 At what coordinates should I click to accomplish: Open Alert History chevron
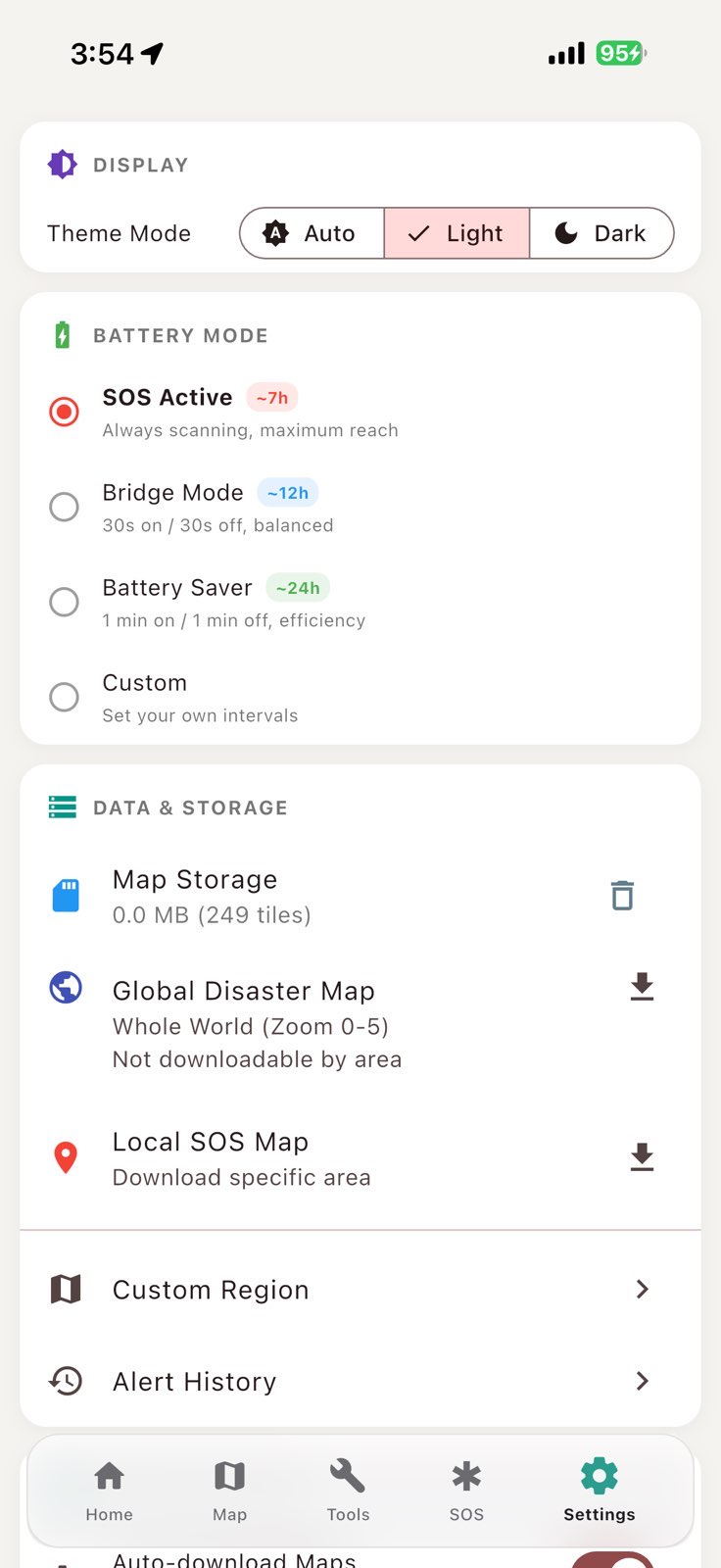point(642,1381)
